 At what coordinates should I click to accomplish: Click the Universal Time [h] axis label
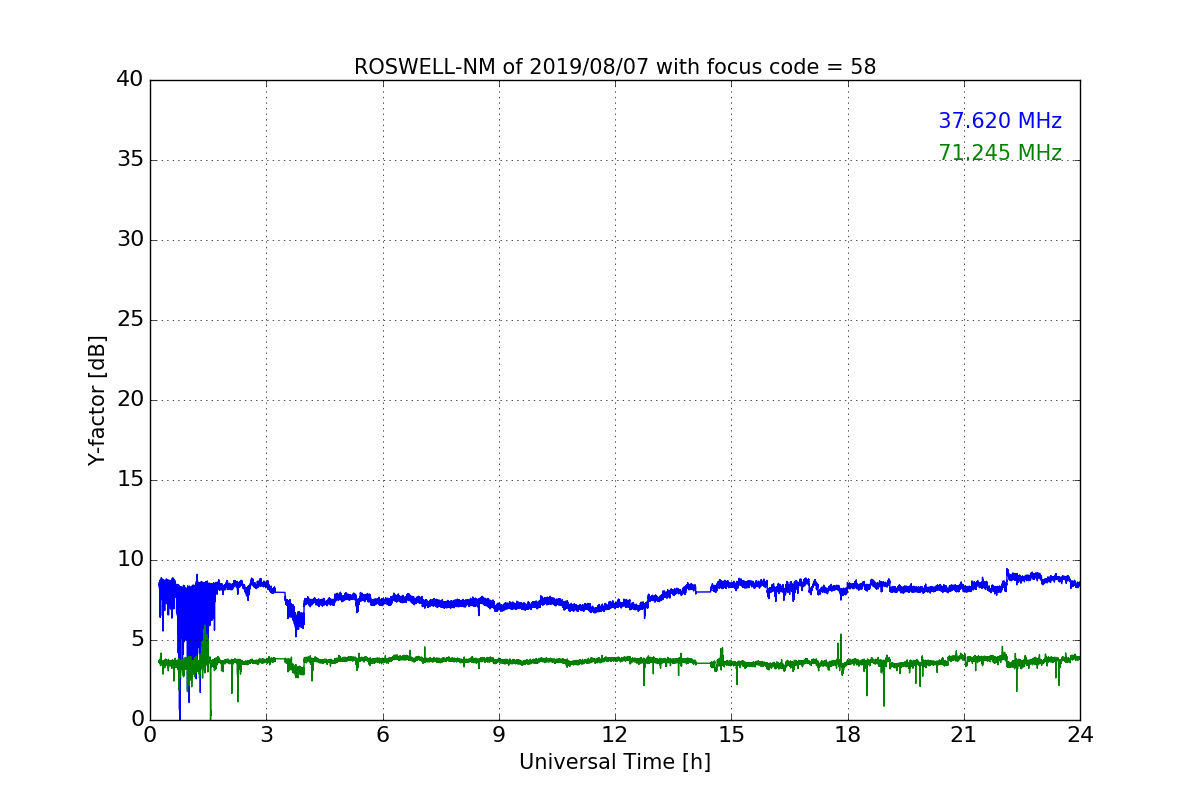point(615,762)
